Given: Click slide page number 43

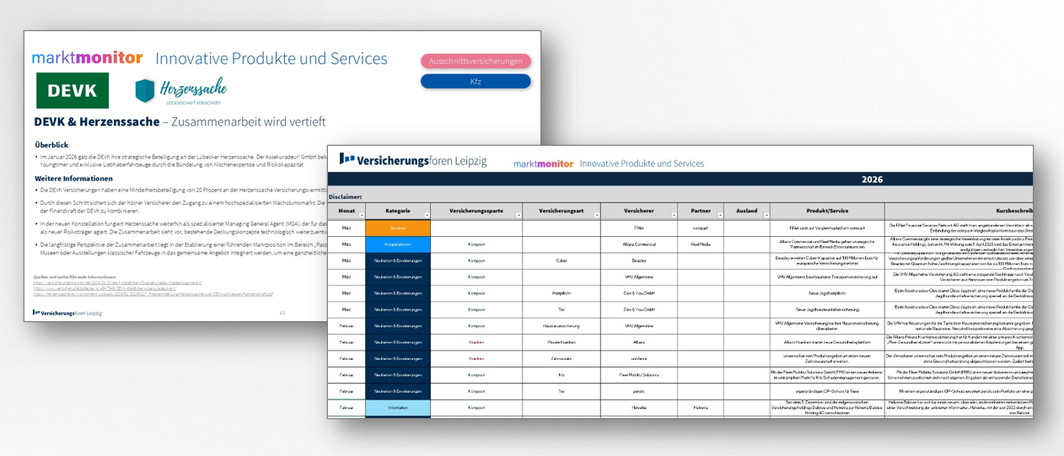Looking at the screenshot, I should (282, 313).
